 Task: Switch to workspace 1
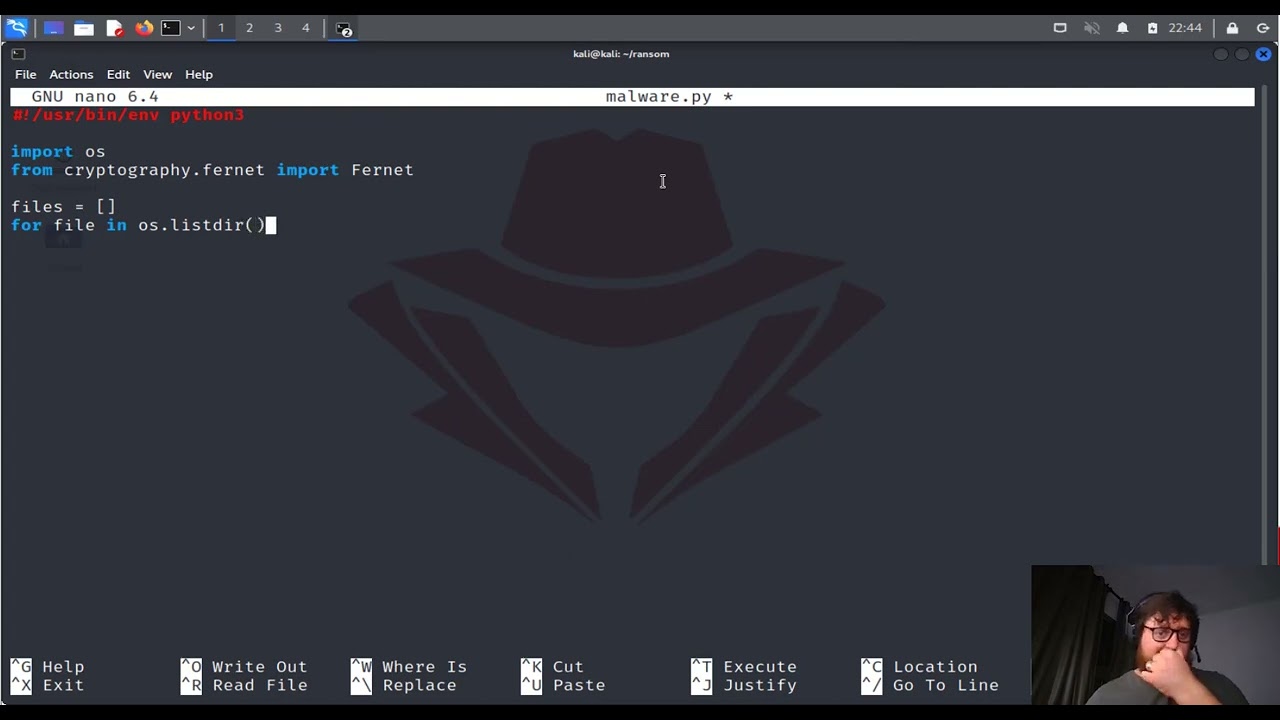coord(221,28)
